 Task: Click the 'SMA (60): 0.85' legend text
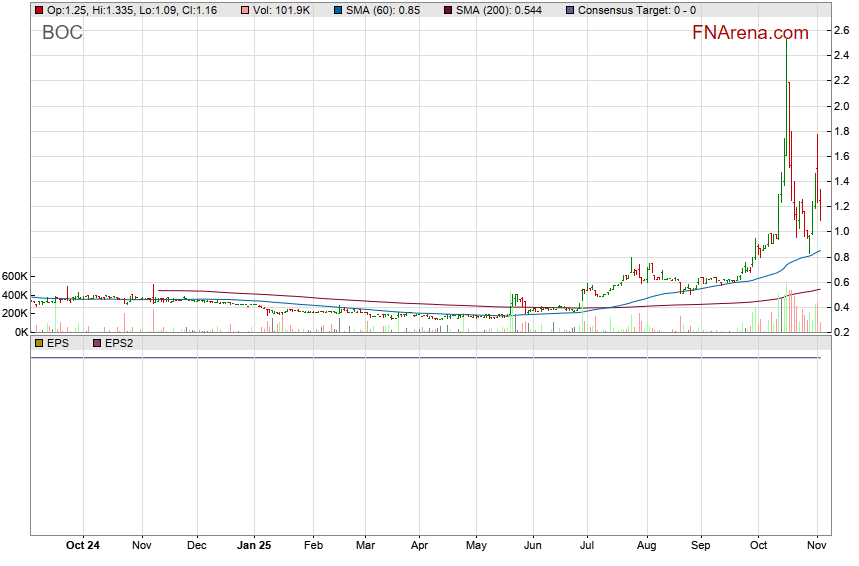[x=383, y=10]
